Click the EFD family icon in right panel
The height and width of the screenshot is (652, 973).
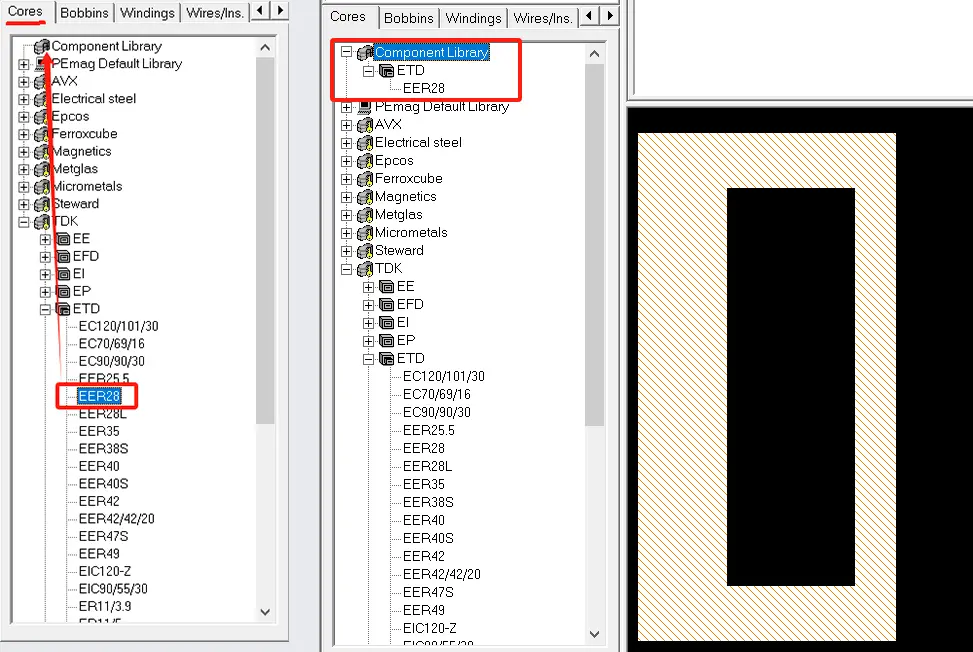pos(387,305)
